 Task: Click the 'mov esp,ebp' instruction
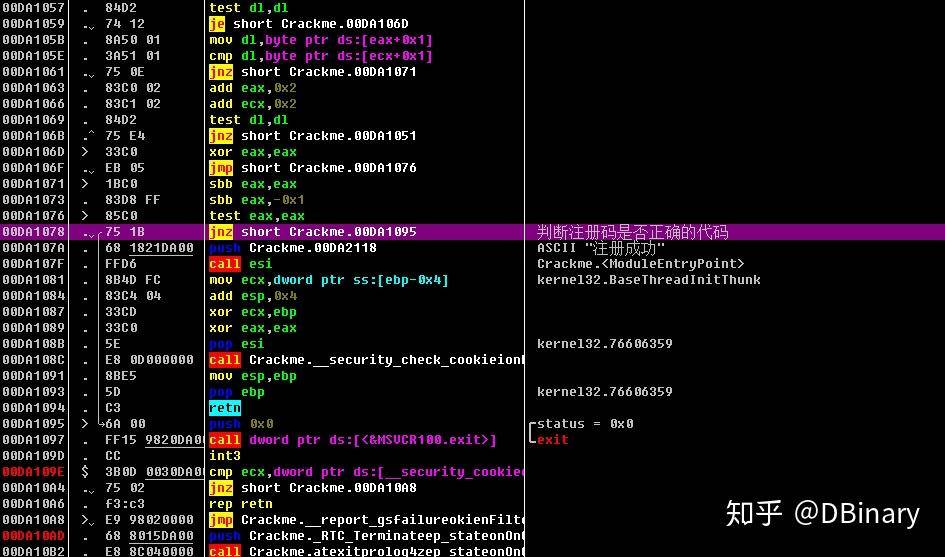coord(253,376)
